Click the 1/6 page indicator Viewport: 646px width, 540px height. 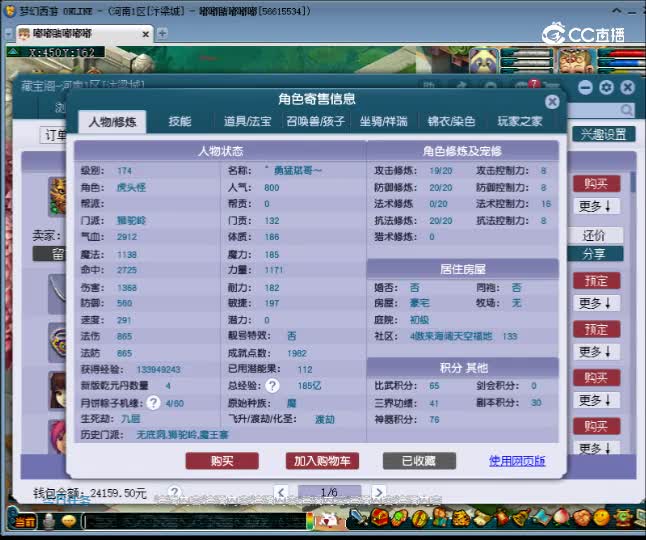pos(329,492)
